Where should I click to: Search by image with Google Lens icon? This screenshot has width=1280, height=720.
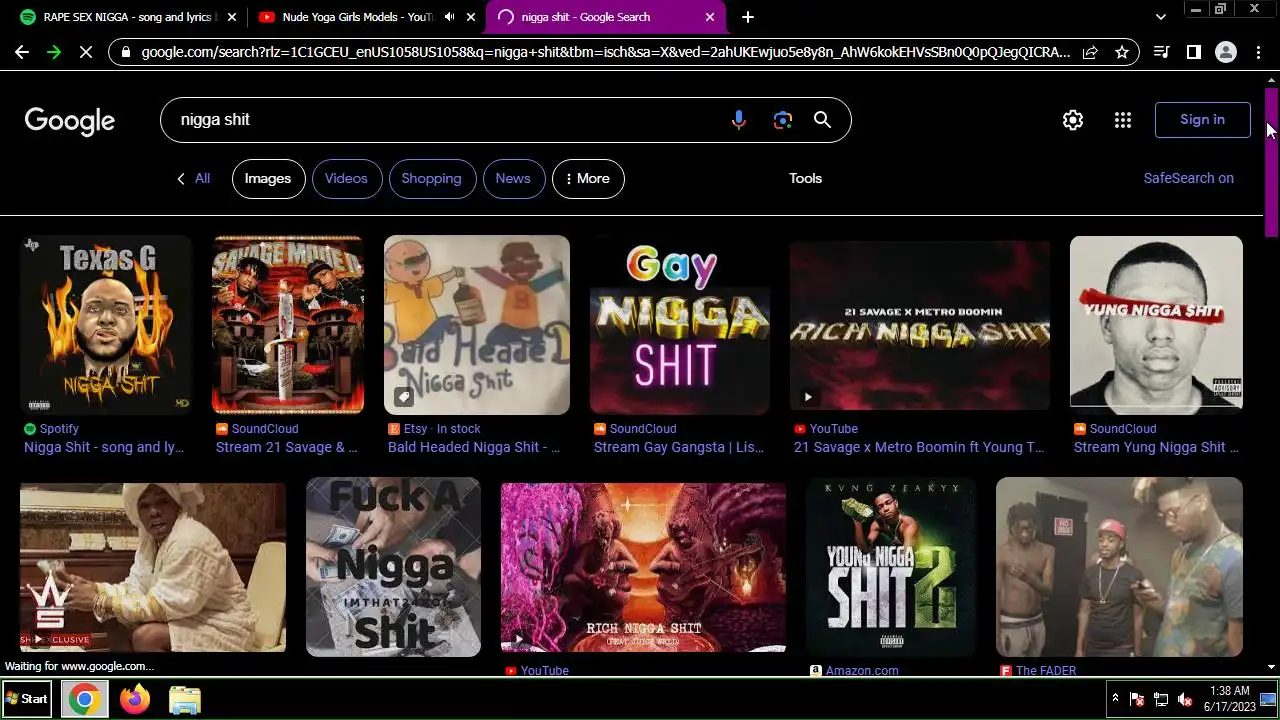(x=783, y=120)
